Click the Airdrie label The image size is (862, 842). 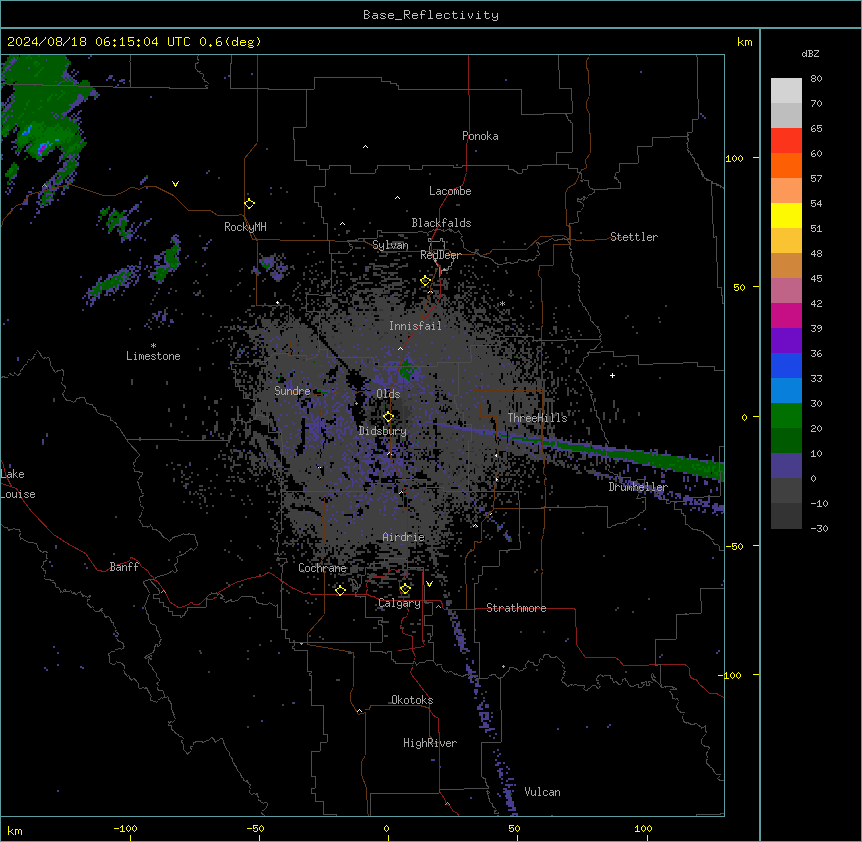[404, 537]
